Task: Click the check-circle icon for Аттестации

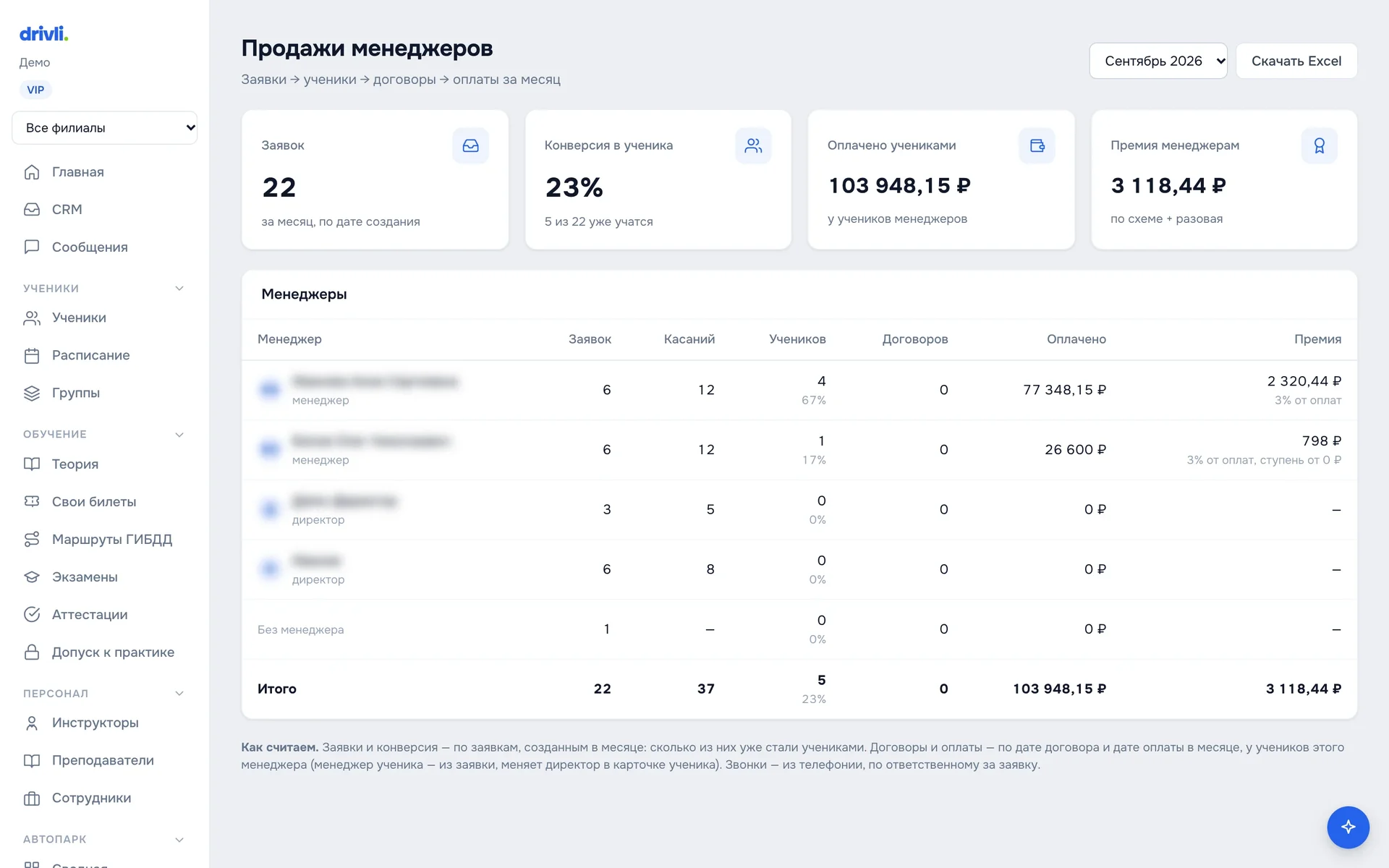Action: point(32,615)
